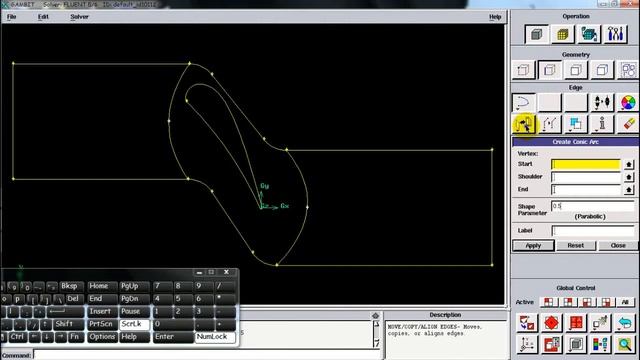The height and width of the screenshot is (360, 640).
Task: Toggle the upper-left Active quadrant button
Action: click(549, 302)
